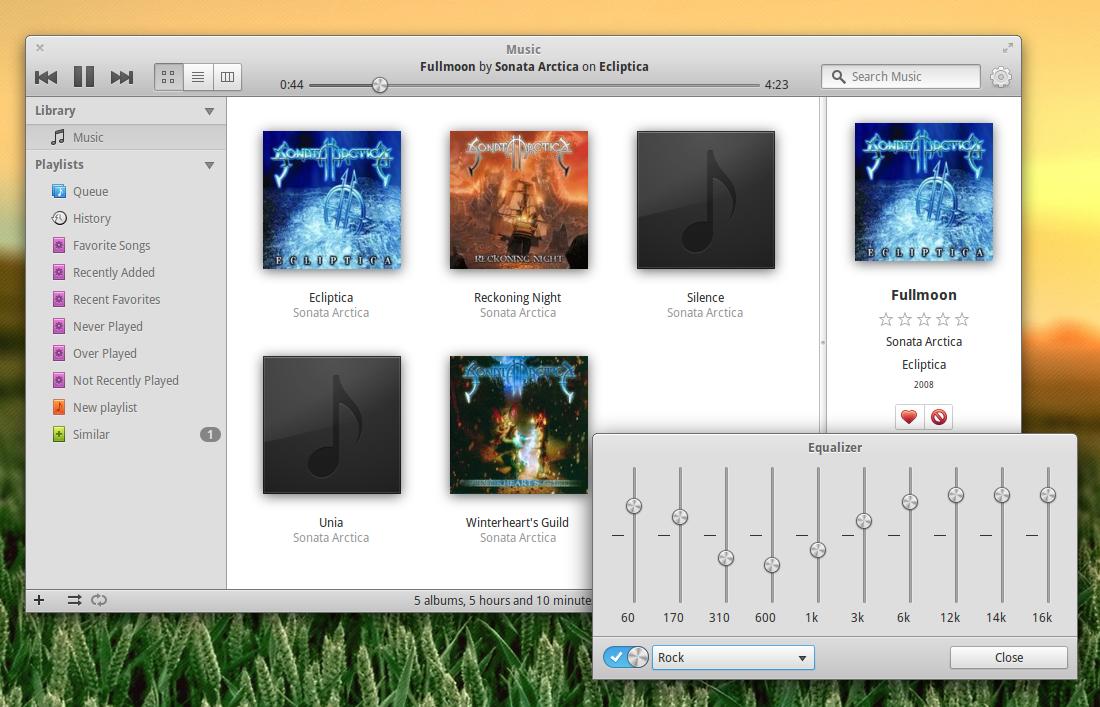The image size is (1100, 707).
Task: Ban the current song
Action: click(x=939, y=417)
